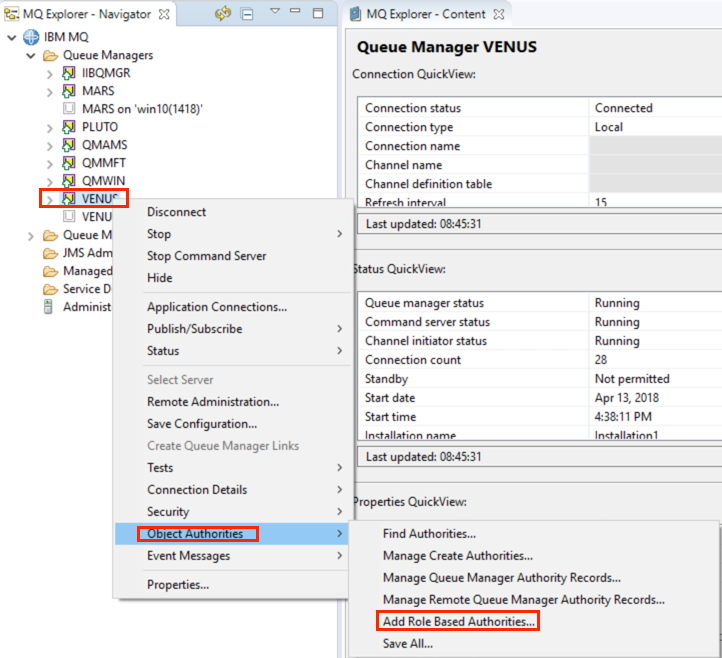Click the Start date Apr 13, 2018 value
The width and height of the screenshot is (722, 658).
[626, 398]
